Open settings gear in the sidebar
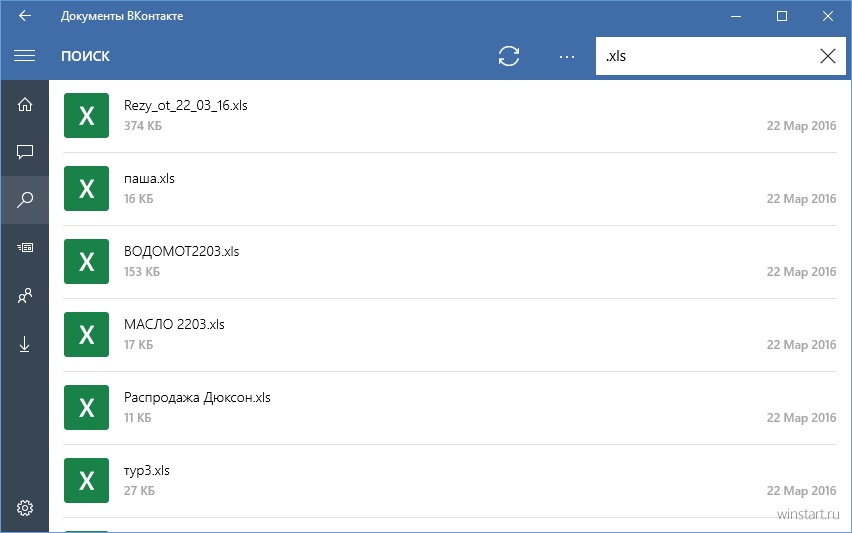 point(24,508)
